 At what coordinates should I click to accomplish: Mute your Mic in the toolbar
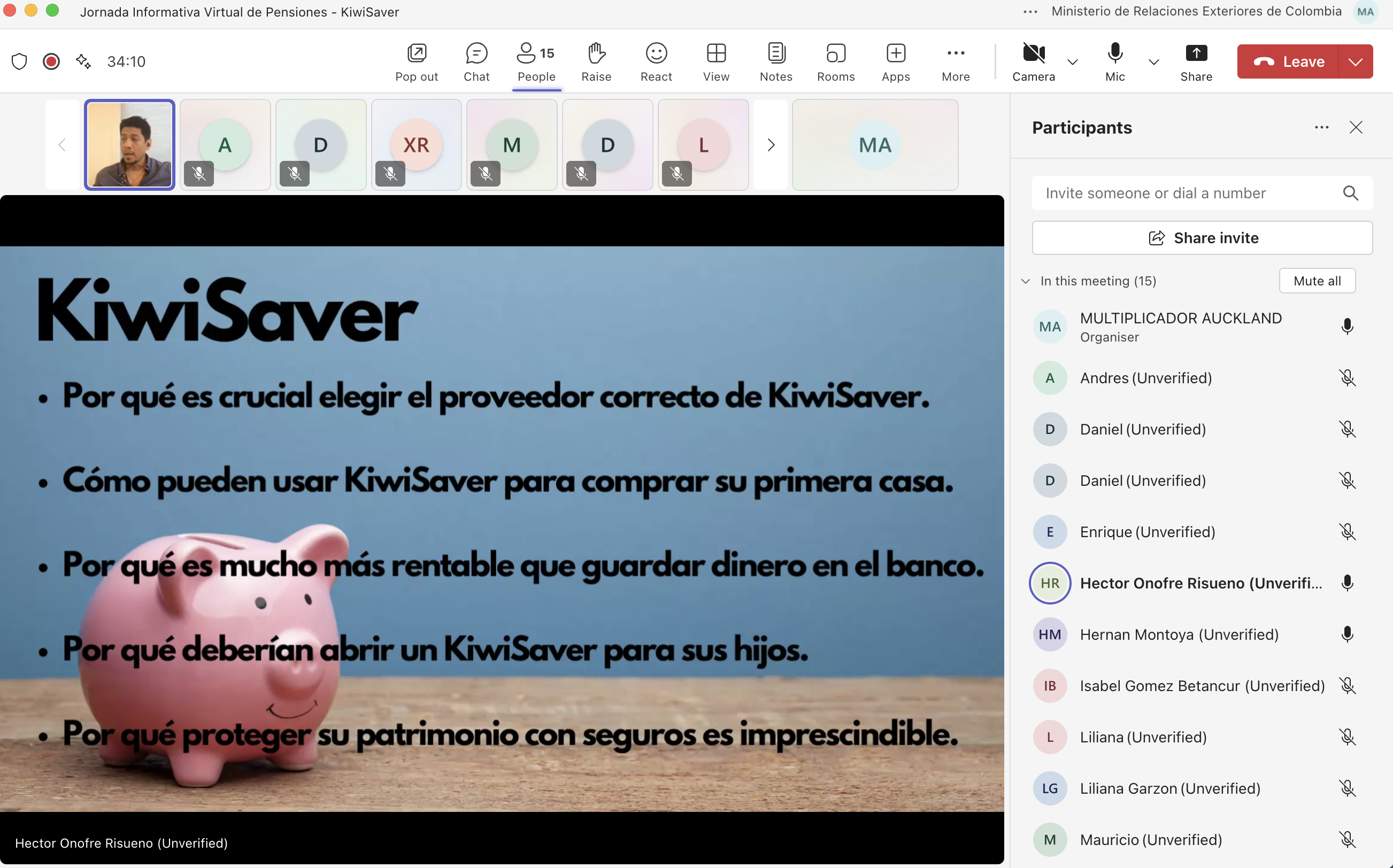(1114, 62)
